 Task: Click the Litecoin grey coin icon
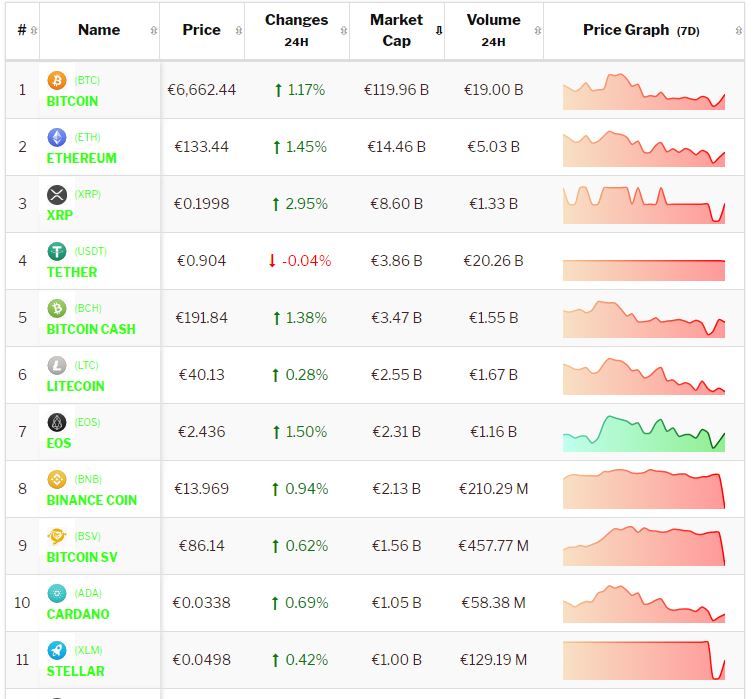click(57, 365)
